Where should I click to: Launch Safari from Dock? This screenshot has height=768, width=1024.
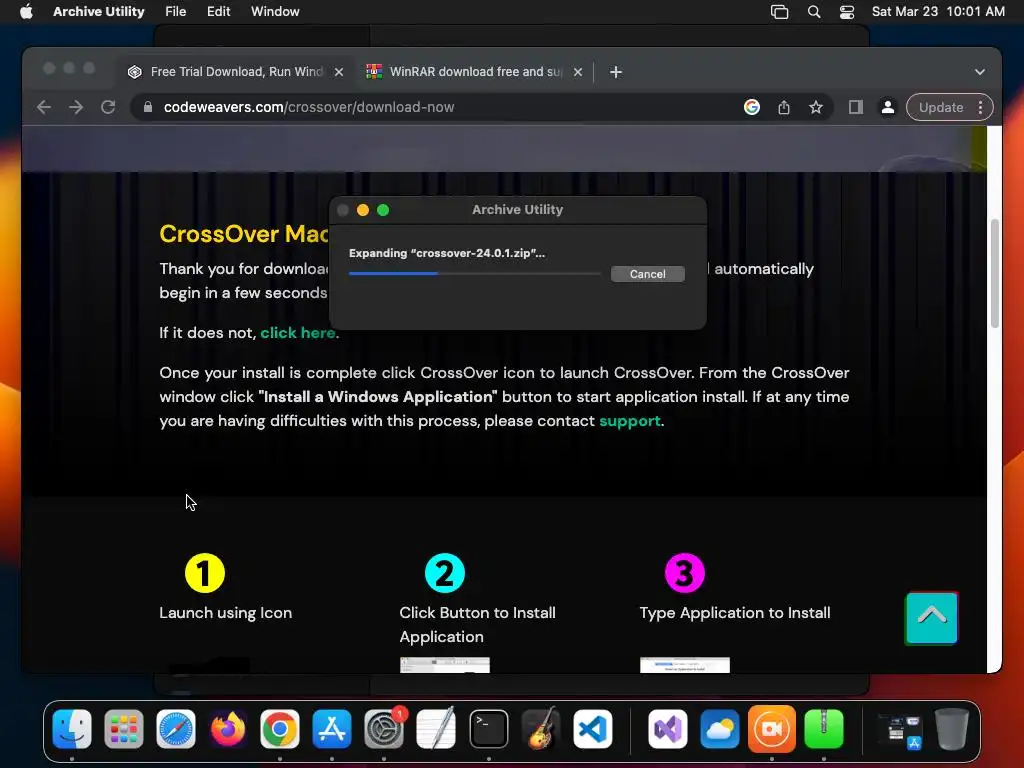[176, 729]
